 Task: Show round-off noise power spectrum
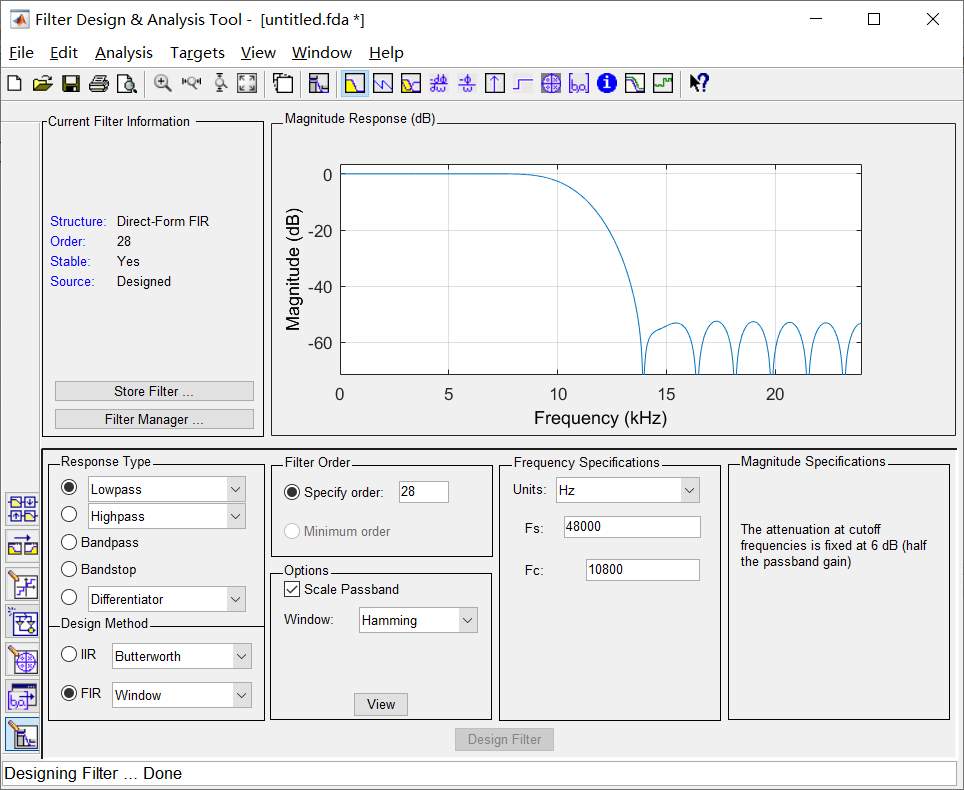[663, 83]
